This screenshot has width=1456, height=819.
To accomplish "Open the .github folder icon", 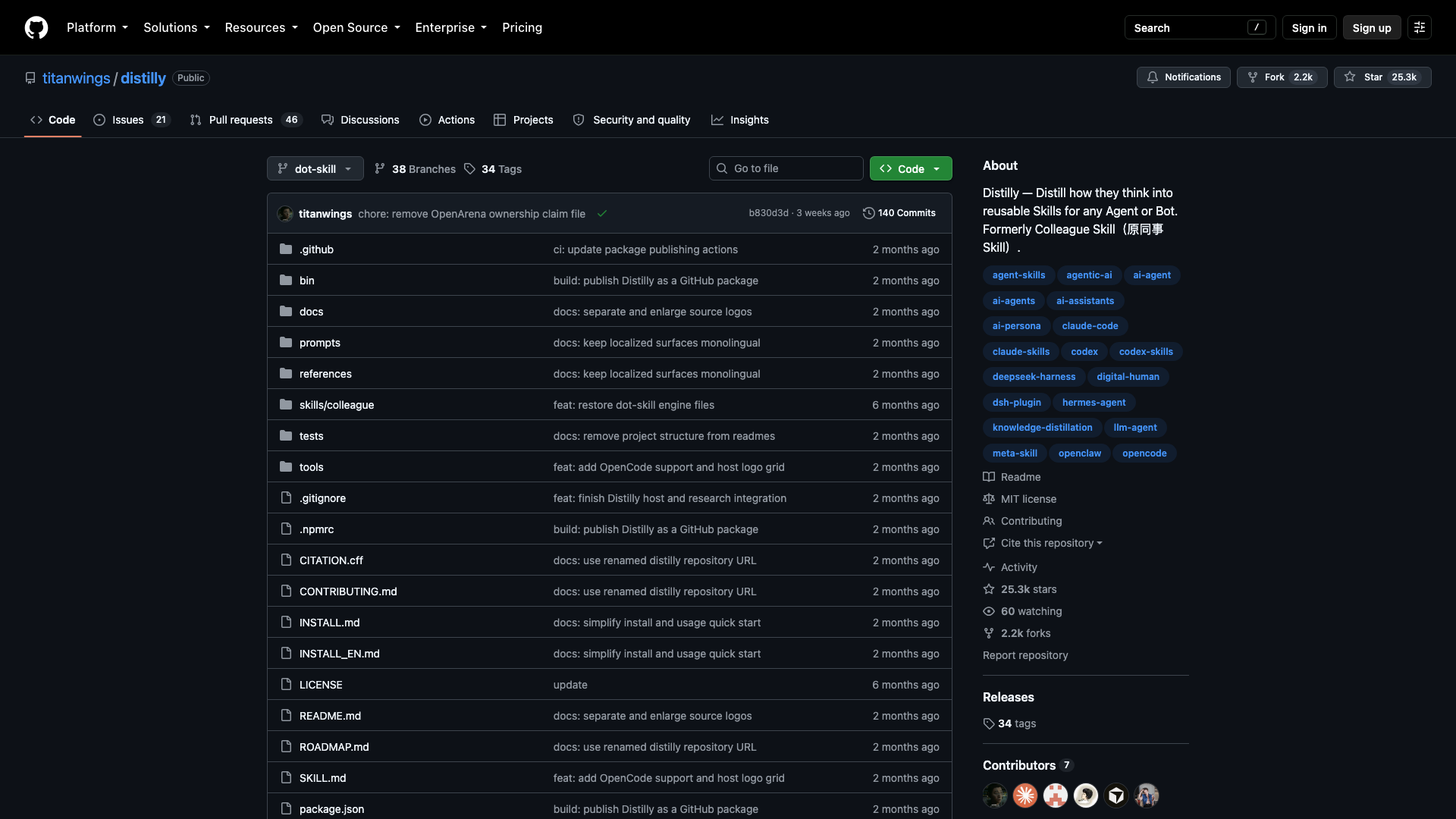I will pos(286,249).
